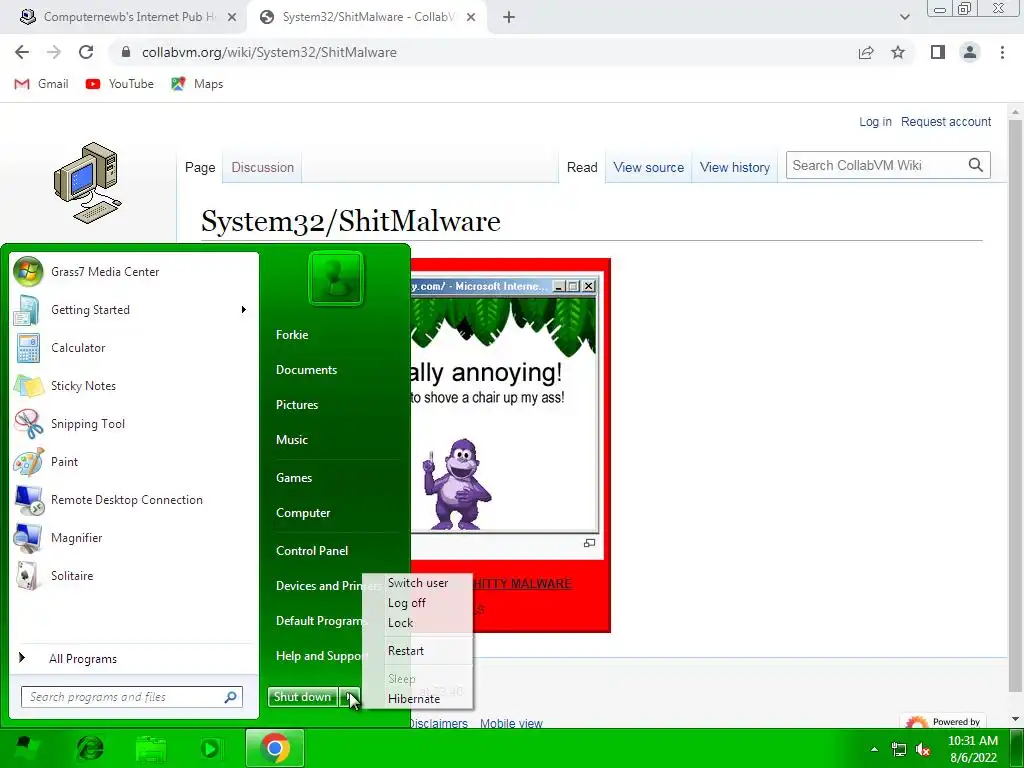This screenshot has width=1024, height=768.
Task: Switch to the Discussion tab
Action: pos(263,167)
